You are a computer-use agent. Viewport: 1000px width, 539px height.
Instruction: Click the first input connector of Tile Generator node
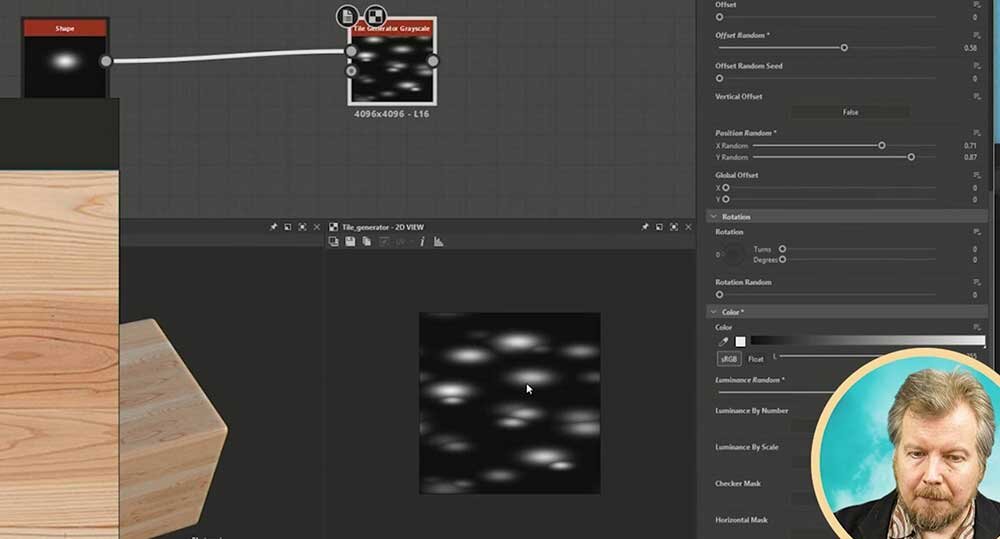(351, 51)
